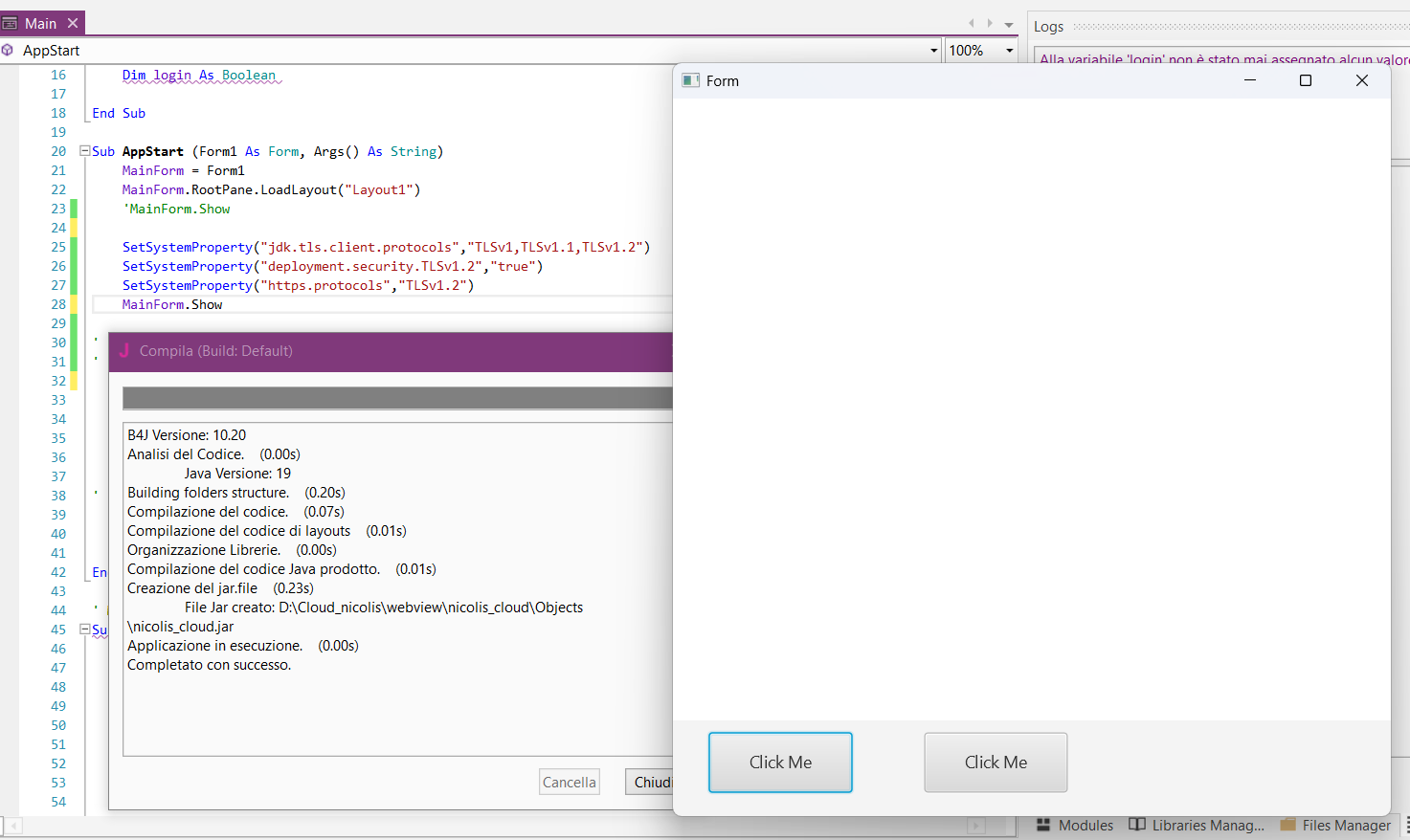This screenshot has height=840, width=1410.
Task: Open the Modules panel tab
Action: tap(1075, 825)
